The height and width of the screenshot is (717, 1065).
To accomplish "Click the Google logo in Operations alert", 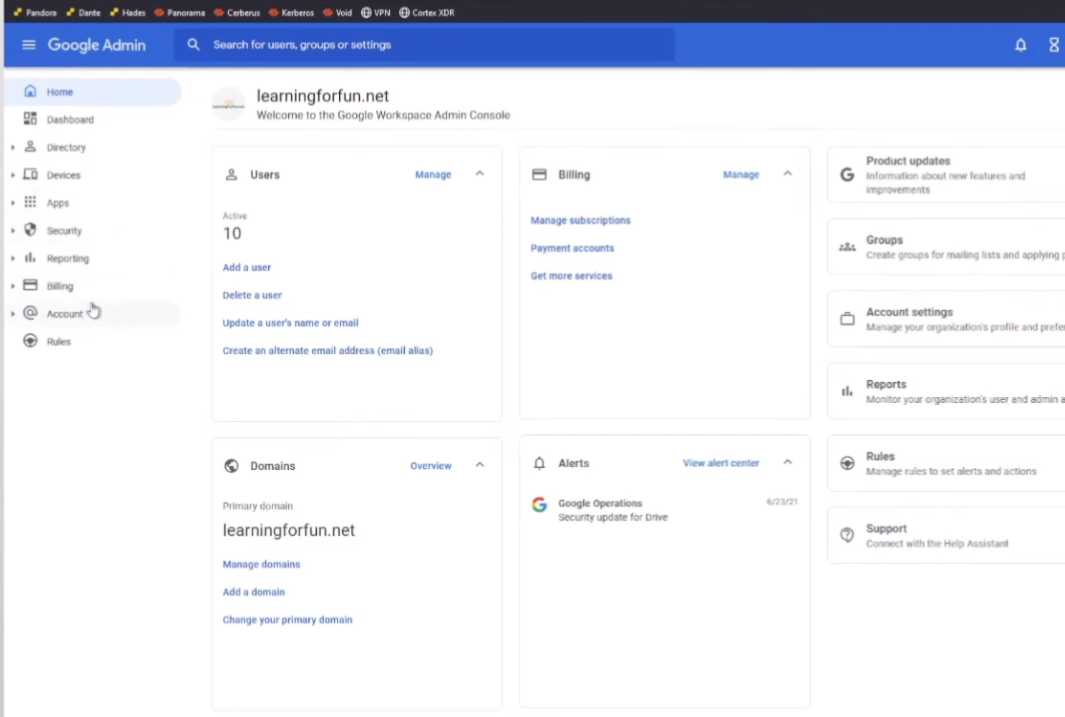I will [539, 504].
